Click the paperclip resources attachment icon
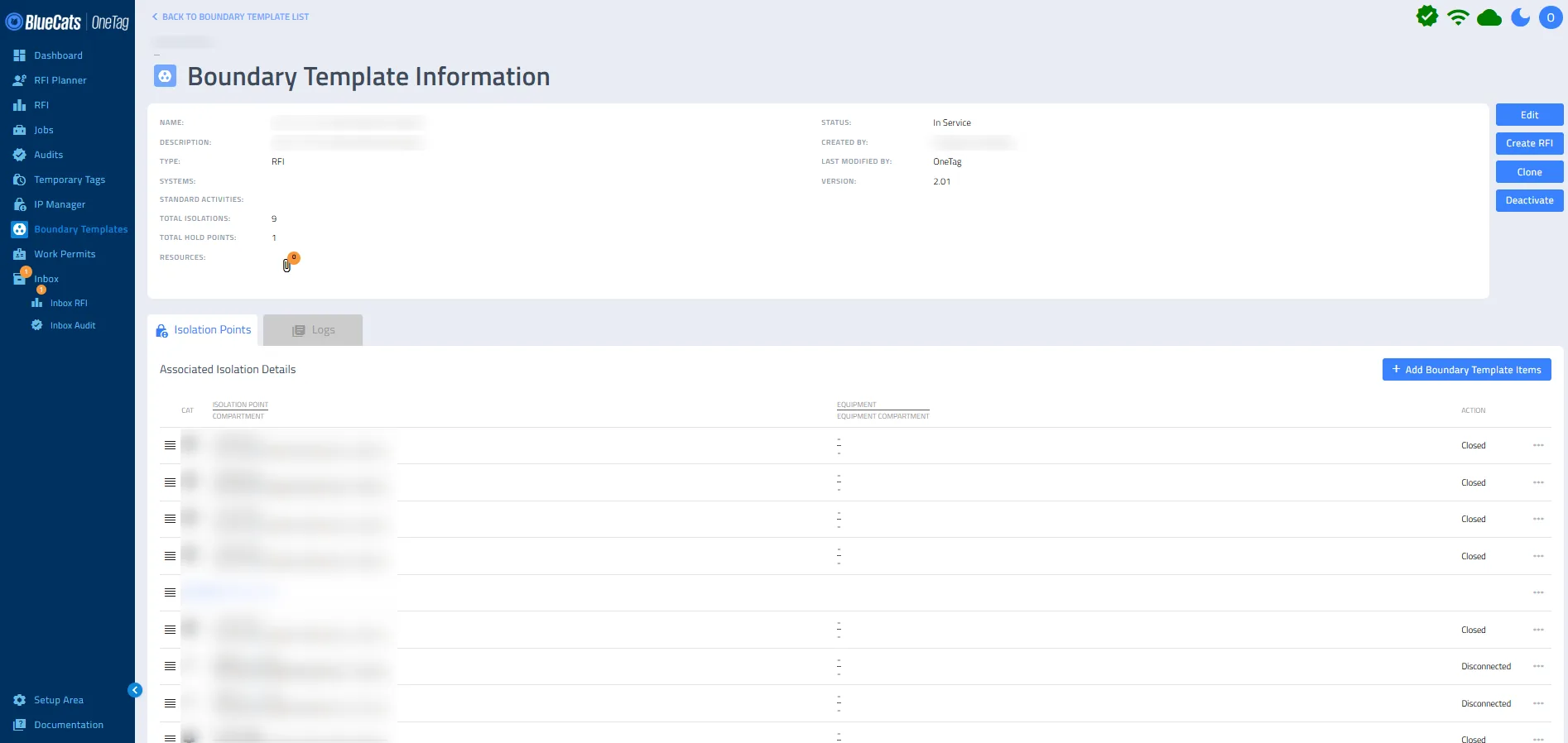1568x743 pixels. click(286, 266)
